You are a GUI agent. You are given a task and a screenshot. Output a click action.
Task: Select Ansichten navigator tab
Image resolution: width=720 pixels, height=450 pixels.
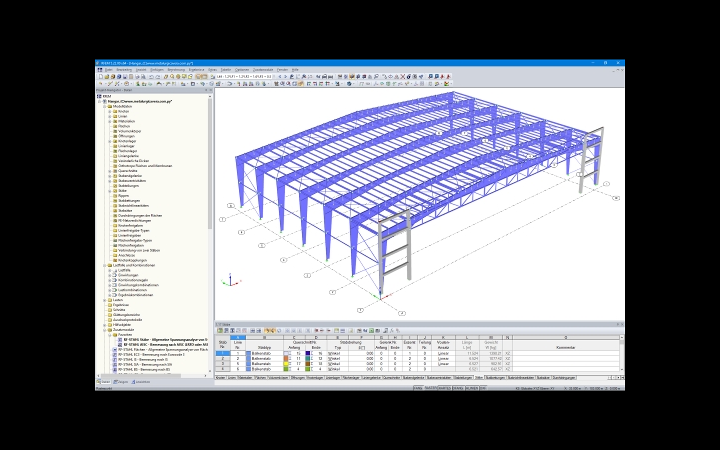click(141, 382)
